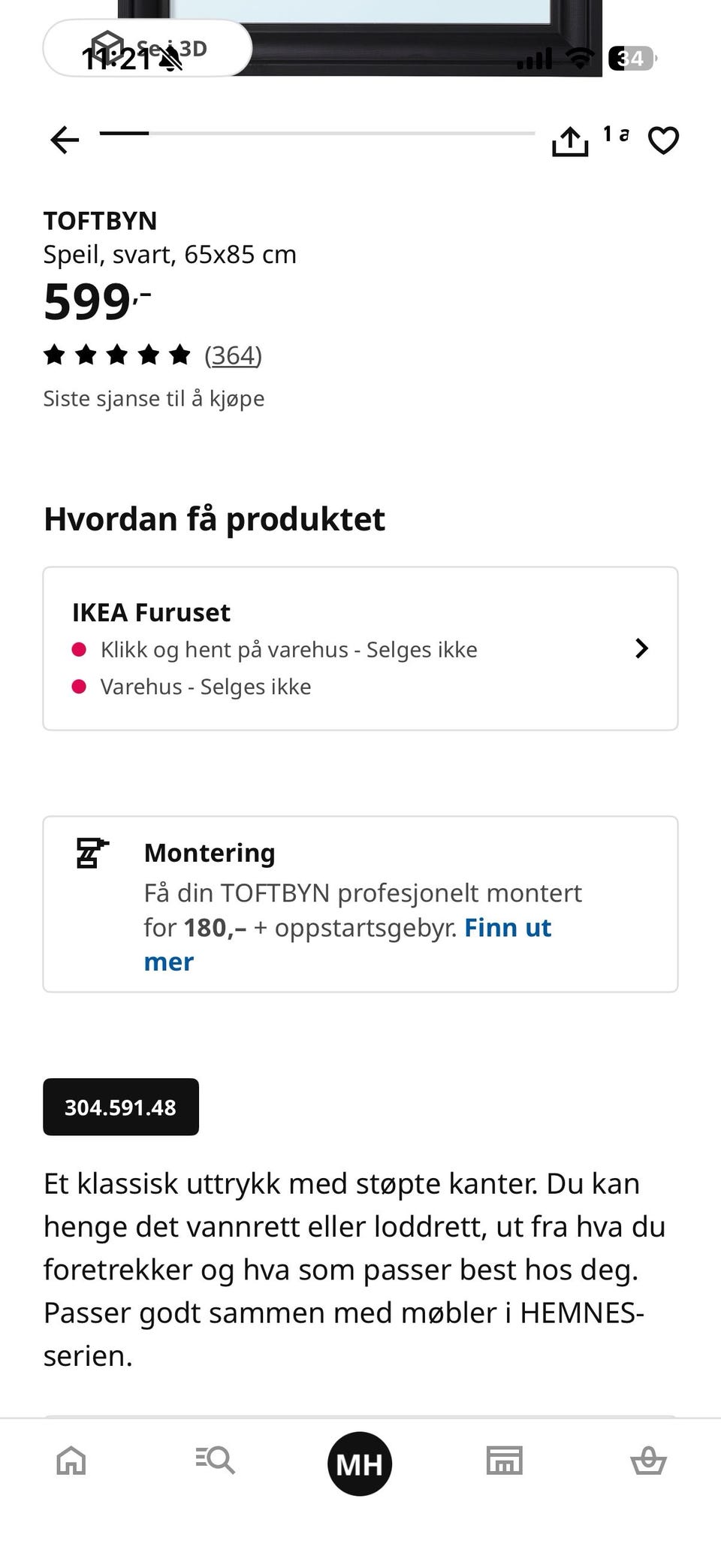Open the shopping basket icon

click(x=648, y=1461)
